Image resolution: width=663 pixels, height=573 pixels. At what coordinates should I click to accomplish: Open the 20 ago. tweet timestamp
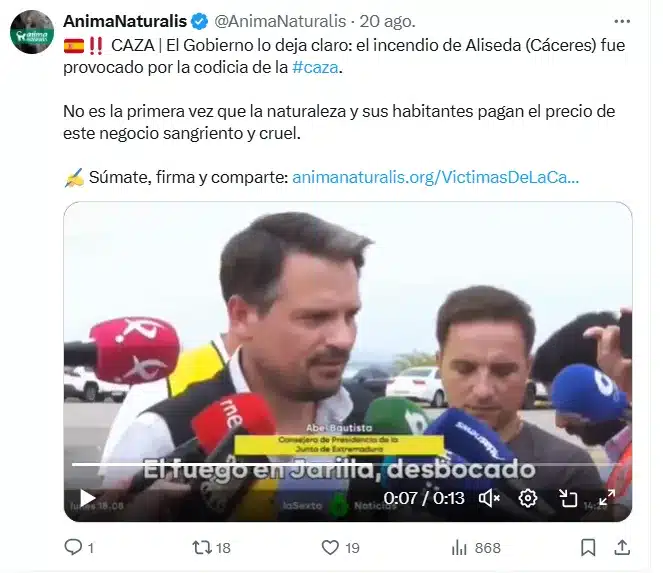click(388, 21)
